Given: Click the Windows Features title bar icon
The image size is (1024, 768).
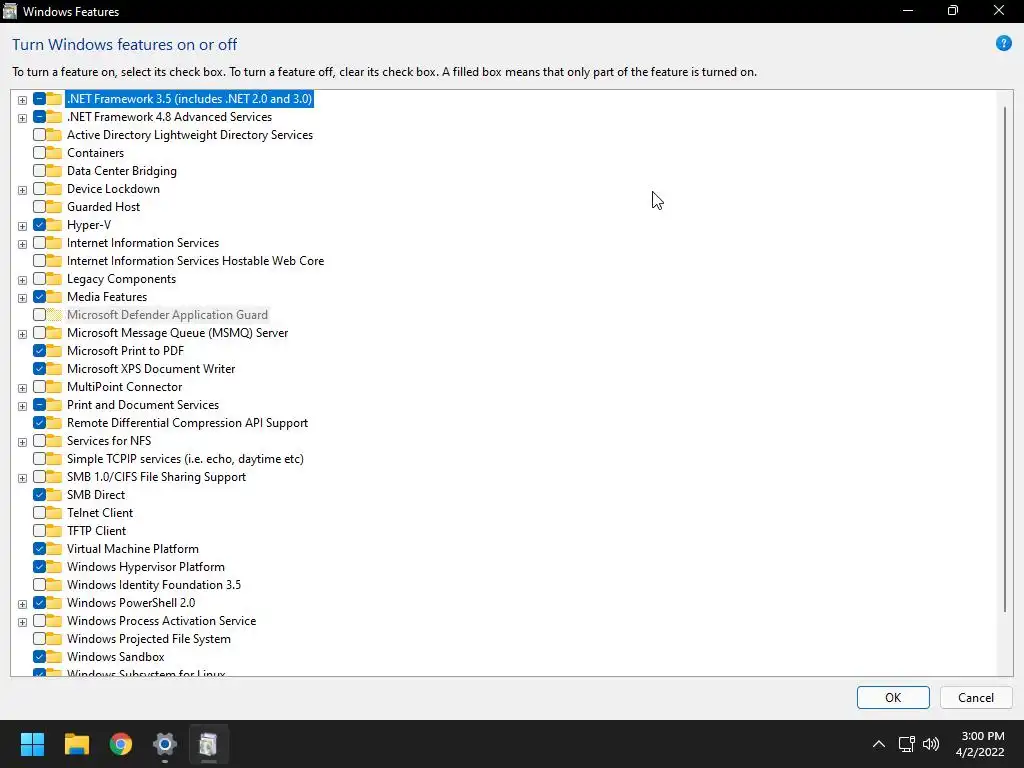Looking at the screenshot, I should click(x=10, y=11).
